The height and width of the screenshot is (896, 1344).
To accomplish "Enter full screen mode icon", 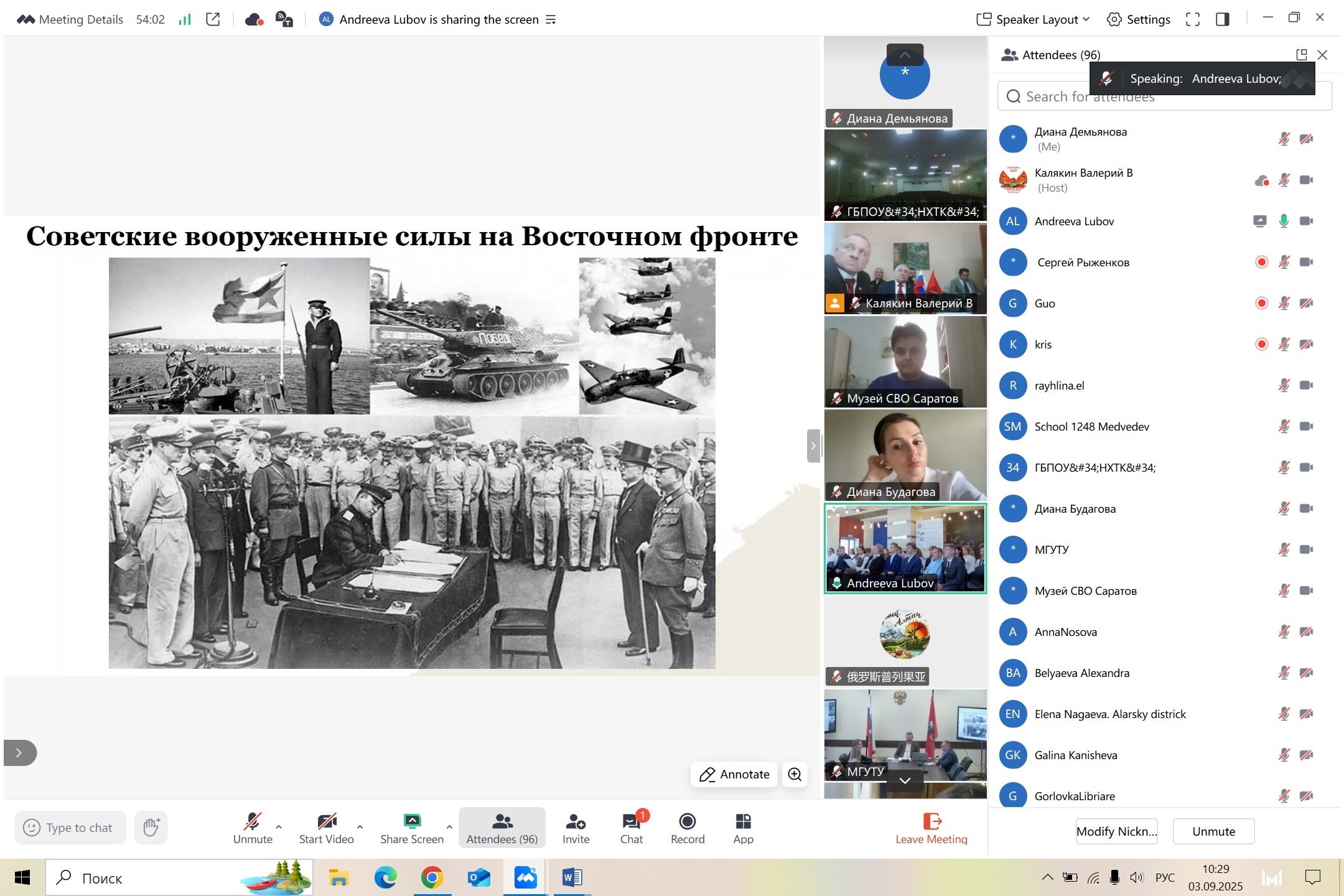I will pyautogui.click(x=1192, y=19).
